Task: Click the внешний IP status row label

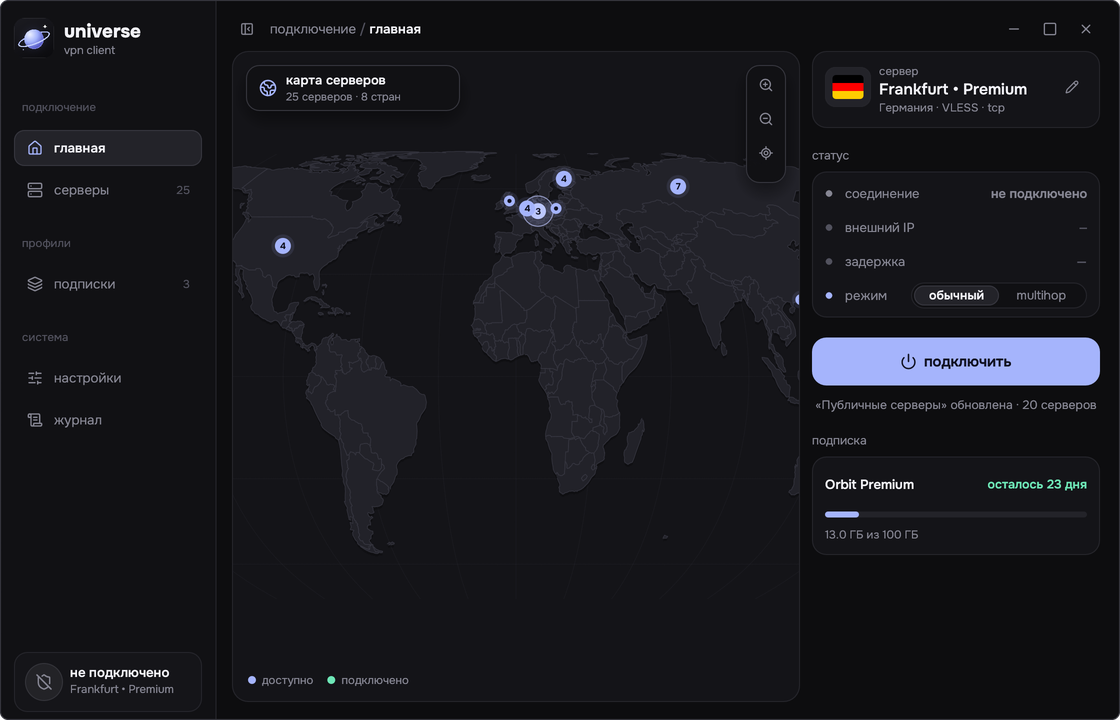Action: point(879,228)
